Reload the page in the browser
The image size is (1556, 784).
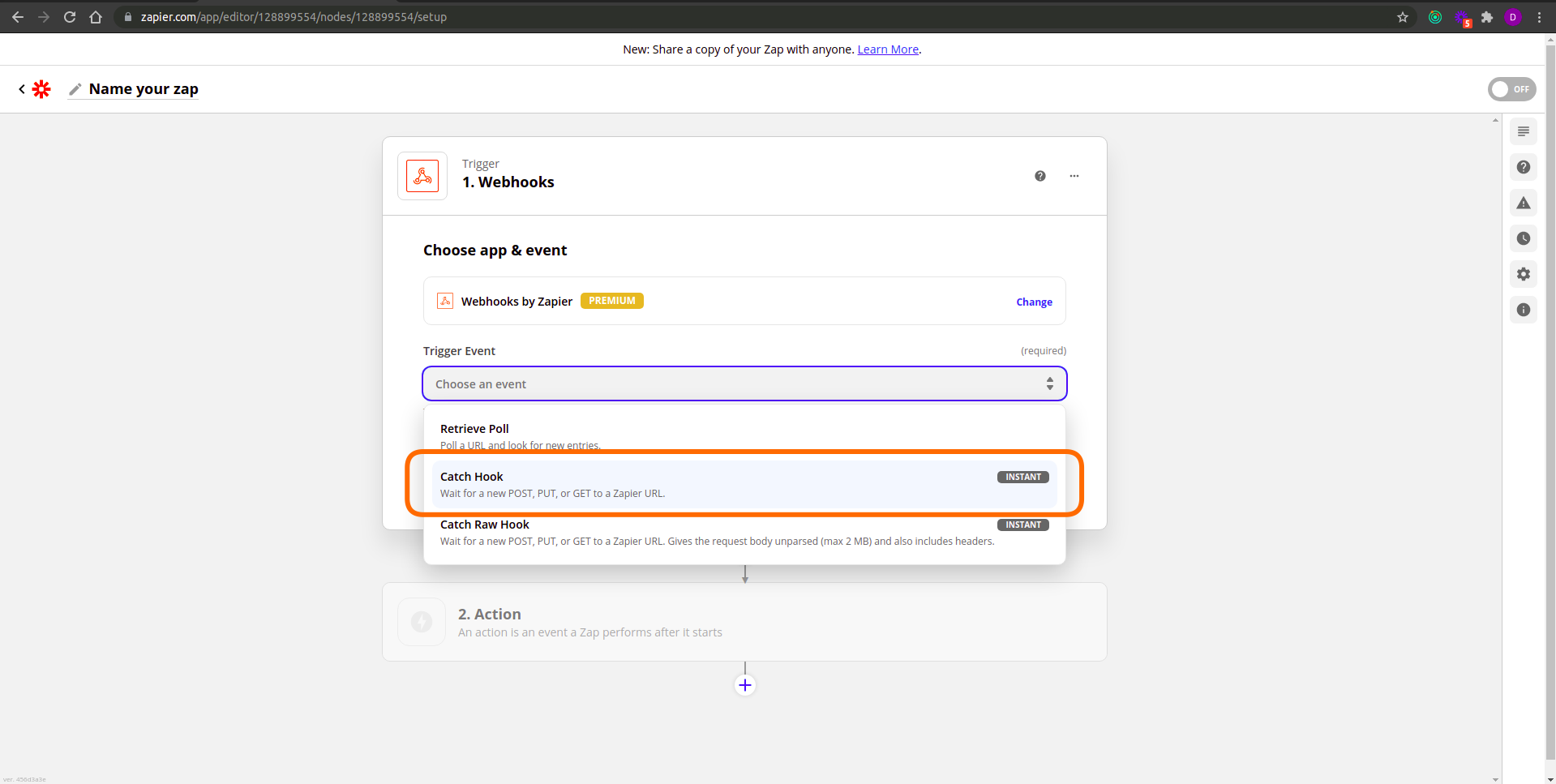[x=70, y=17]
